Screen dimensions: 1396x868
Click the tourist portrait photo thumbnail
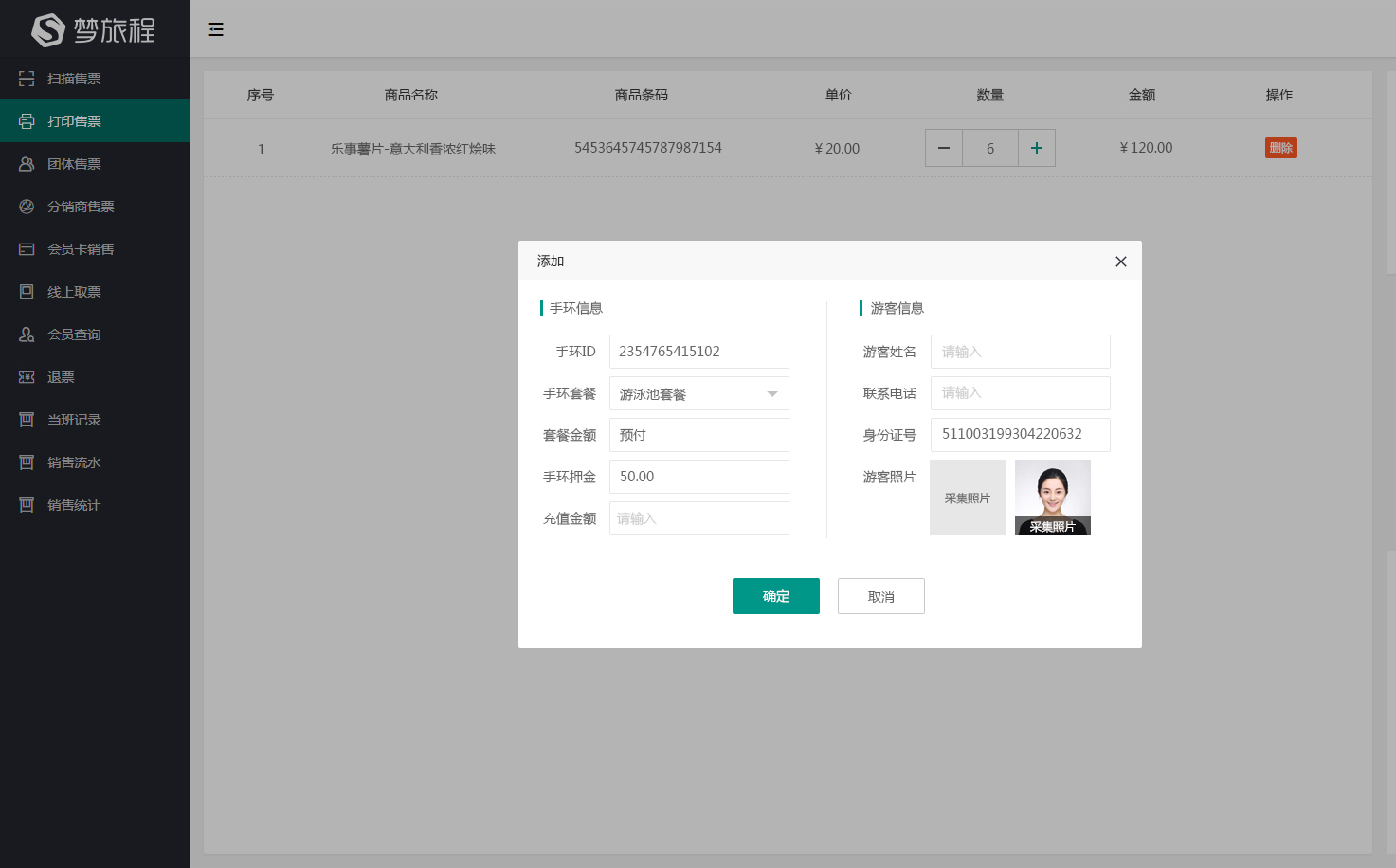pyautogui.click(x=1052, y=493)
